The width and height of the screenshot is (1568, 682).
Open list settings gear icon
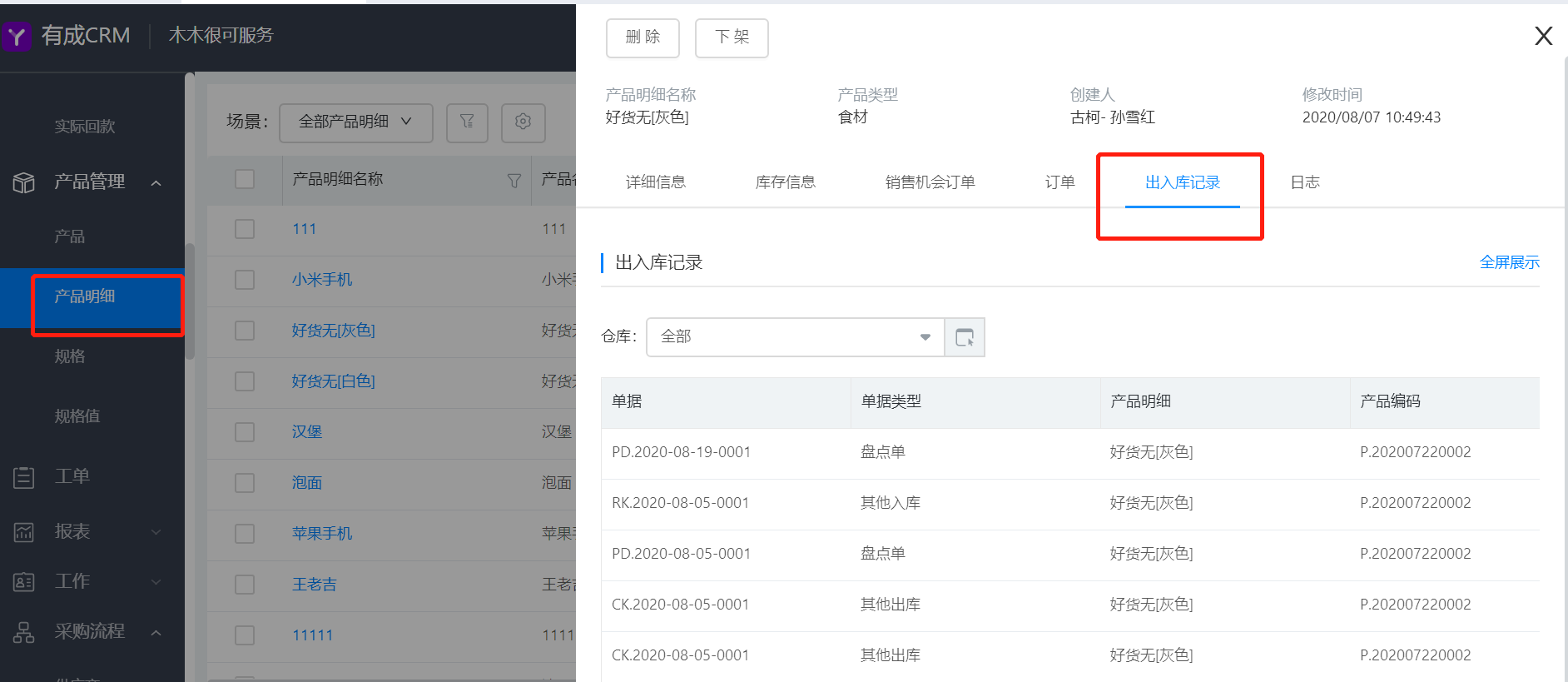point(523,122)
